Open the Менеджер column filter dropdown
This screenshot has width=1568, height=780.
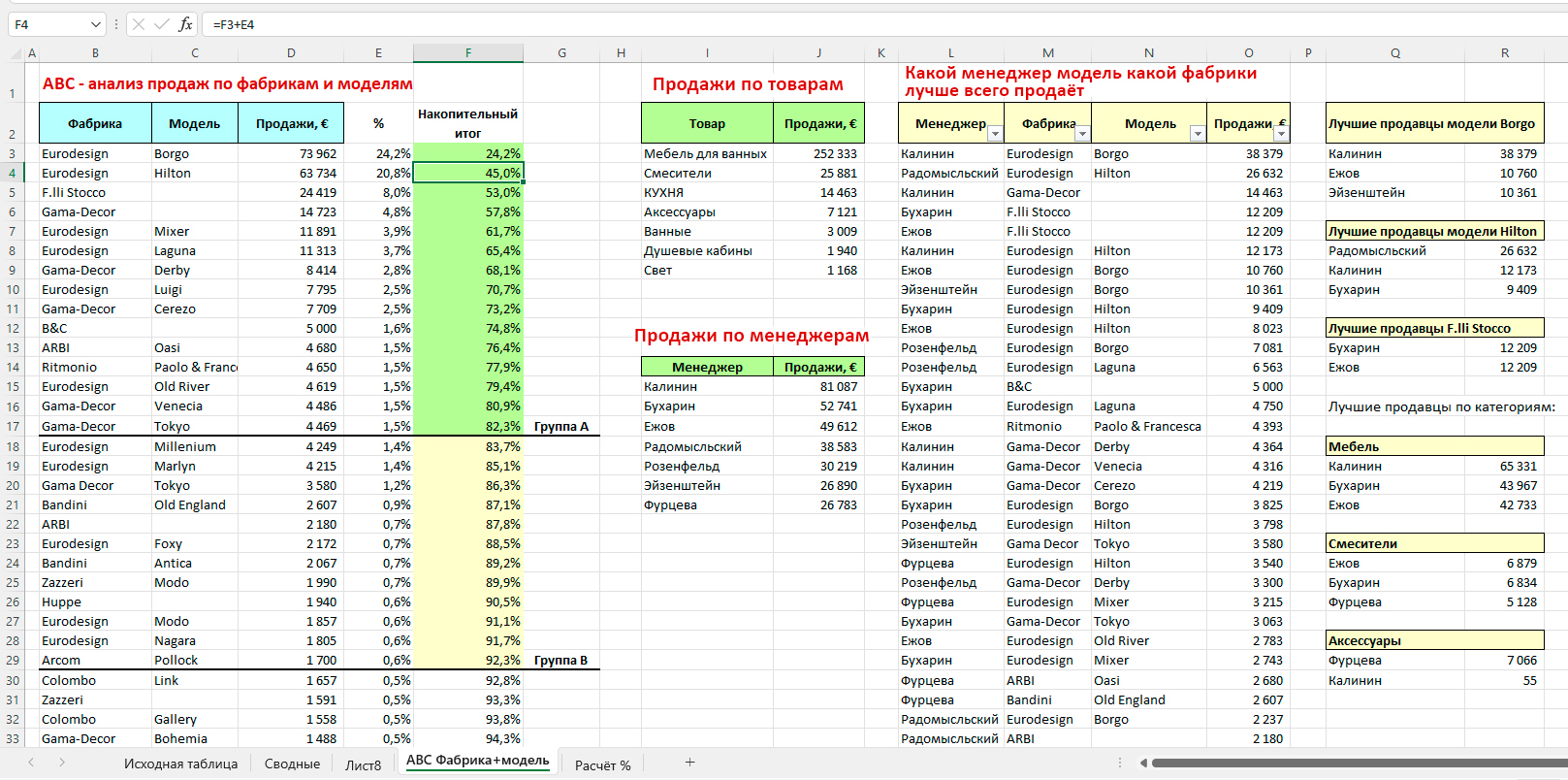994,134
